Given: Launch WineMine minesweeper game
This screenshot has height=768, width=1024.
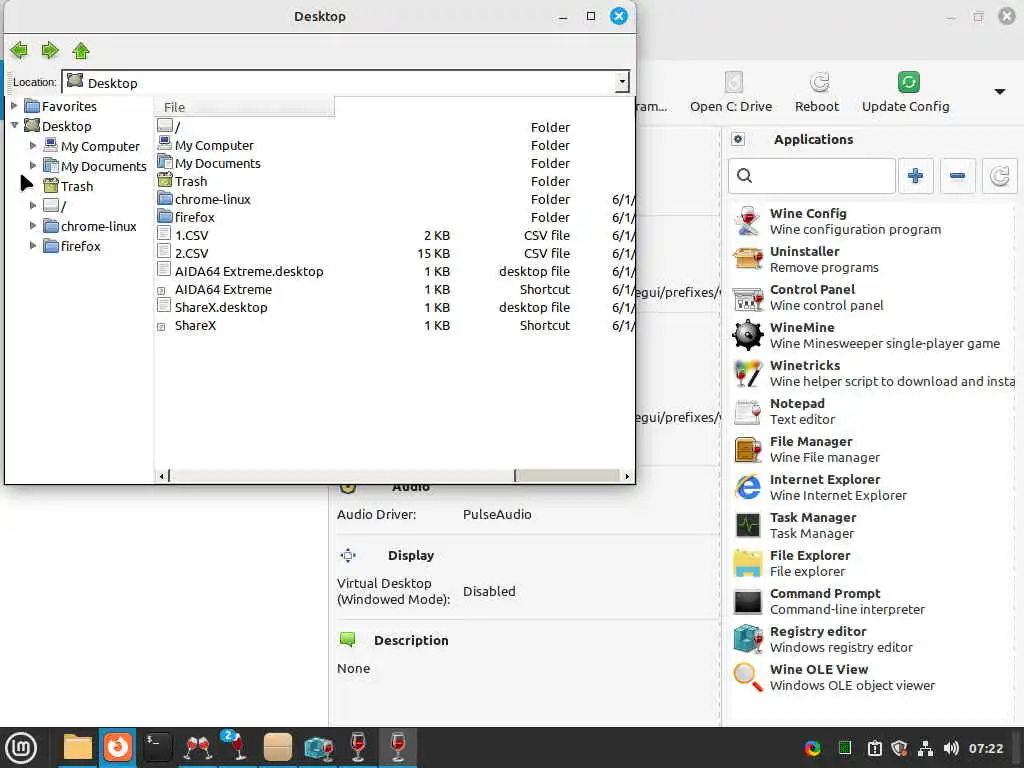Looking at the screenshot, I should point(872,335).
